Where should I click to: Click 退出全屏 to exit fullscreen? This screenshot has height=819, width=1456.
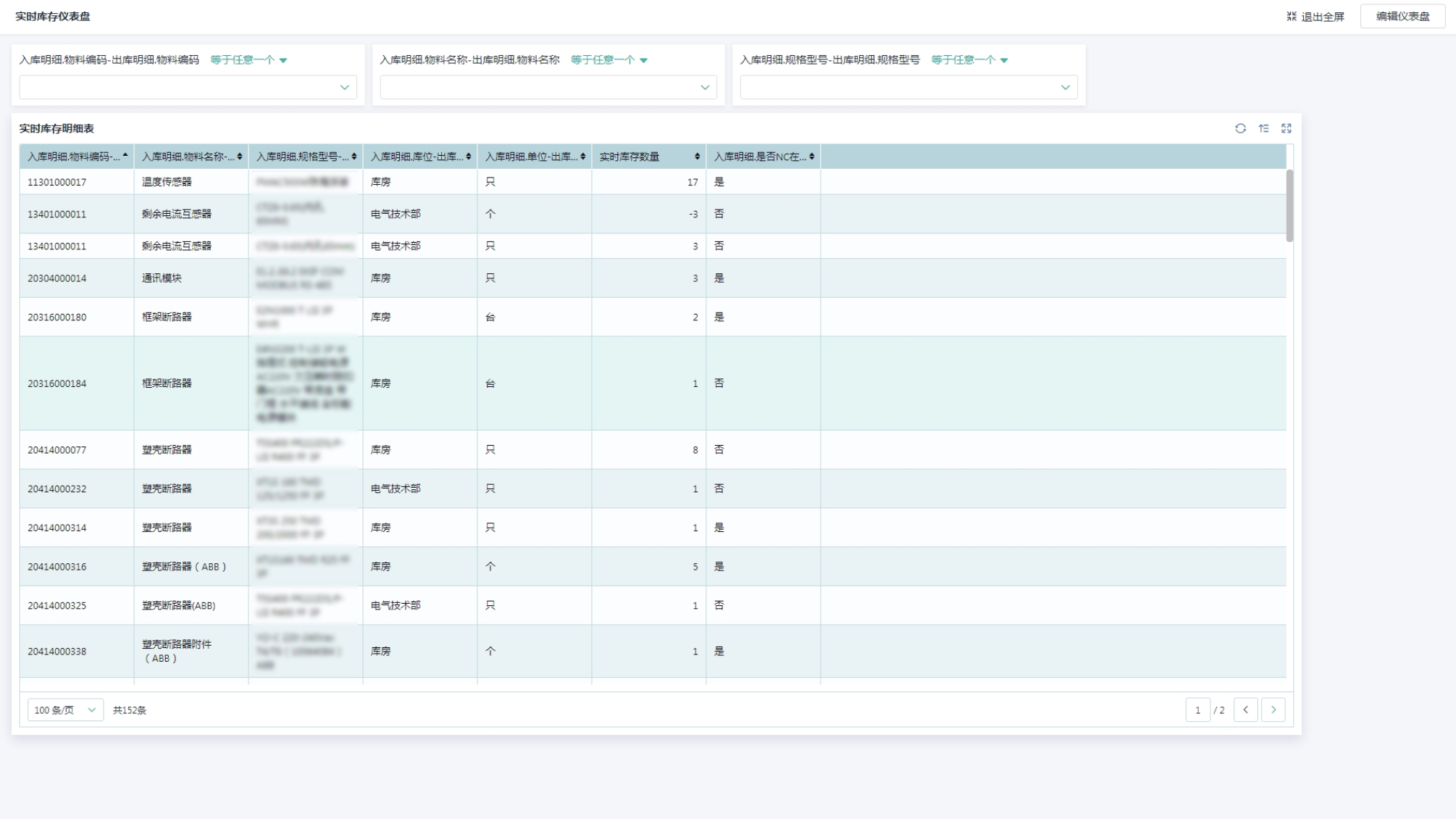tap(1315, 17)
